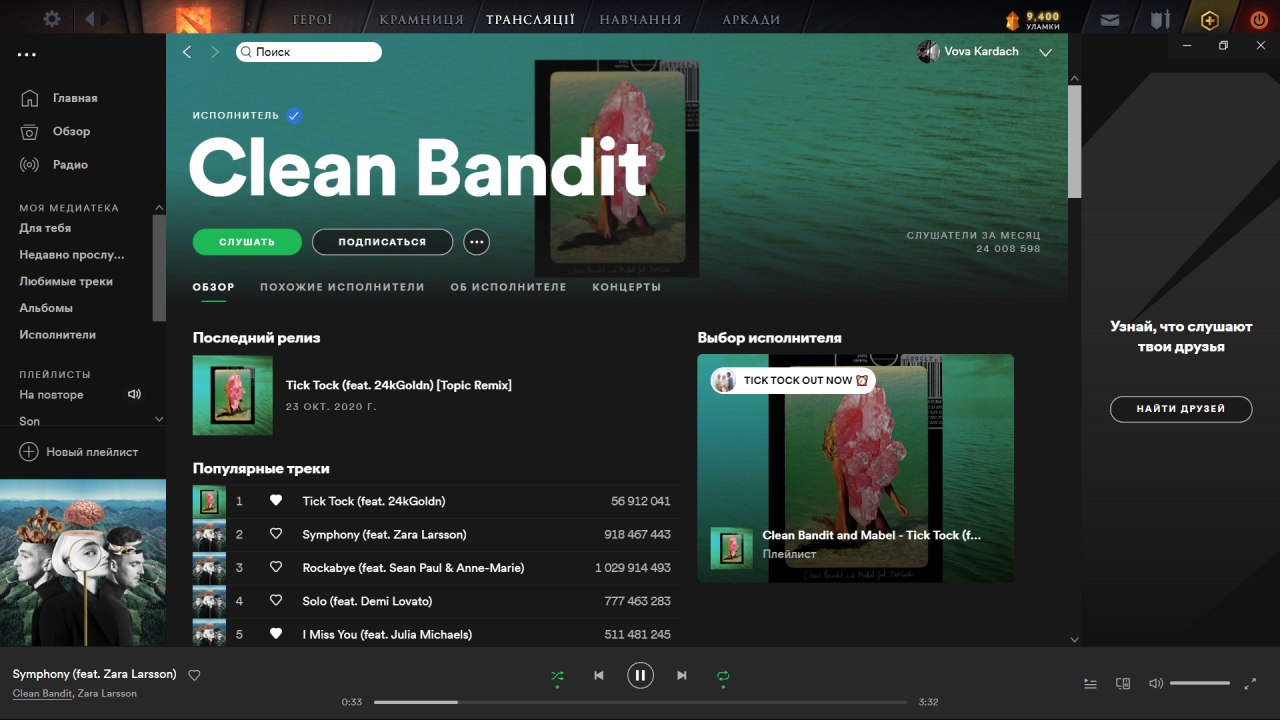
Task: Open Аркади tab in Dota
Action: 750,19
